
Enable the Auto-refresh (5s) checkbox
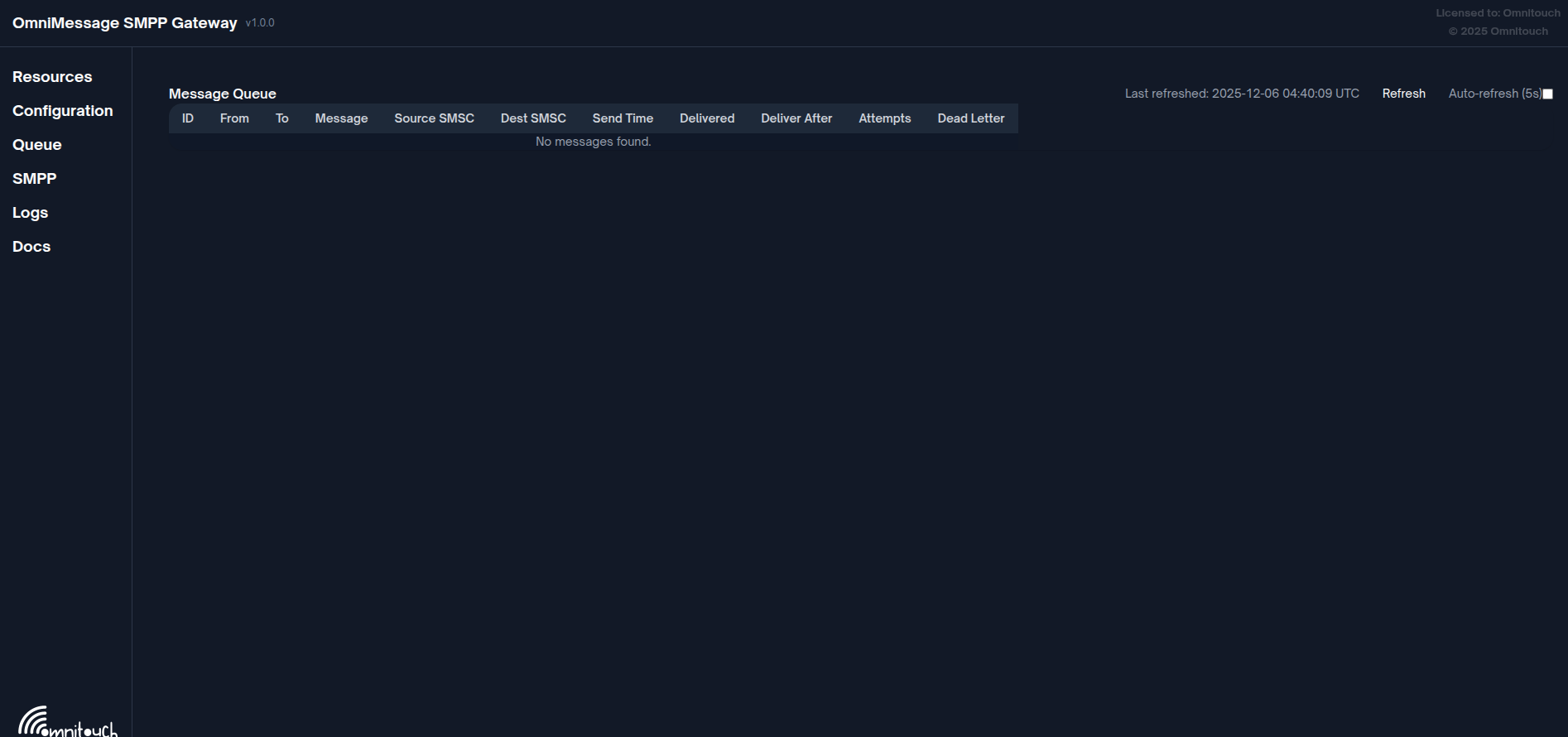(x=1547, y=94)
